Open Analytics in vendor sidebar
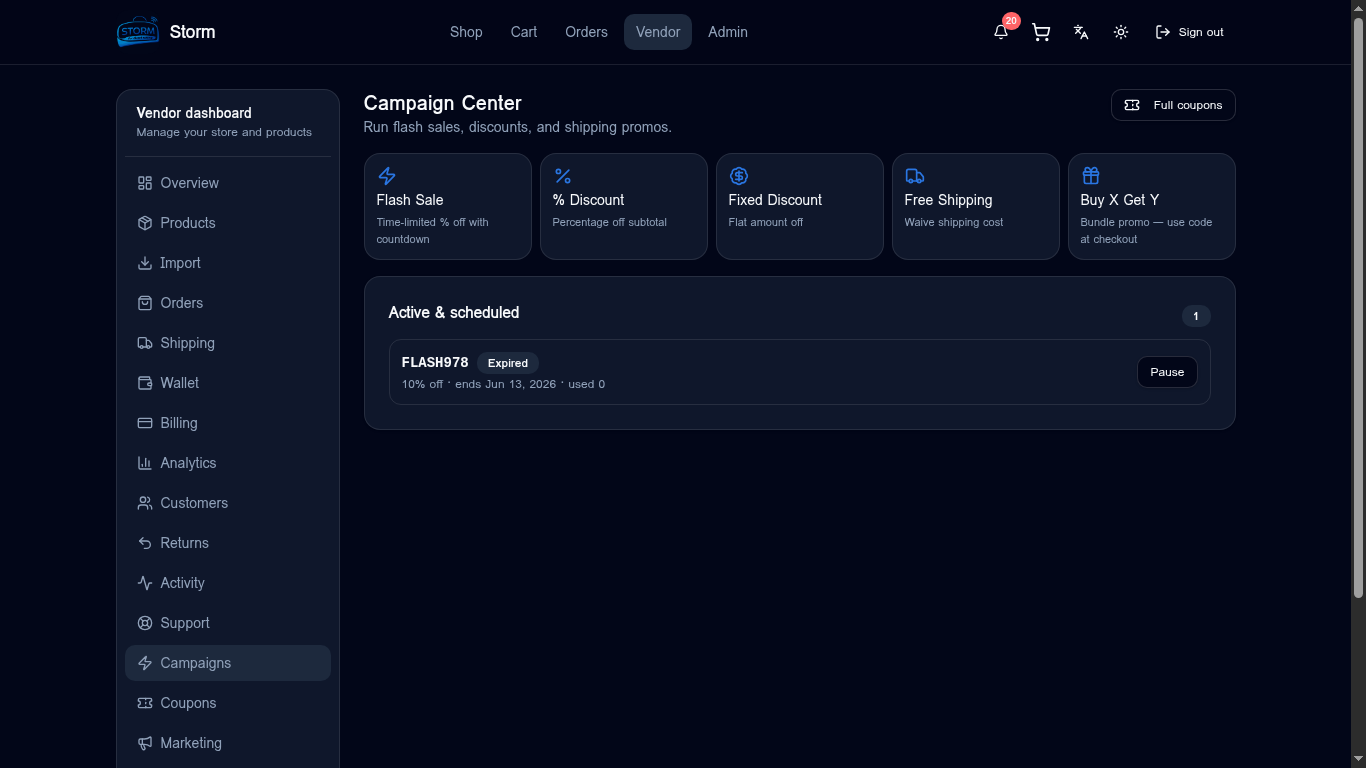Image resolution: width=1366 pixels, height=768 pixels. tap(228, 463)
